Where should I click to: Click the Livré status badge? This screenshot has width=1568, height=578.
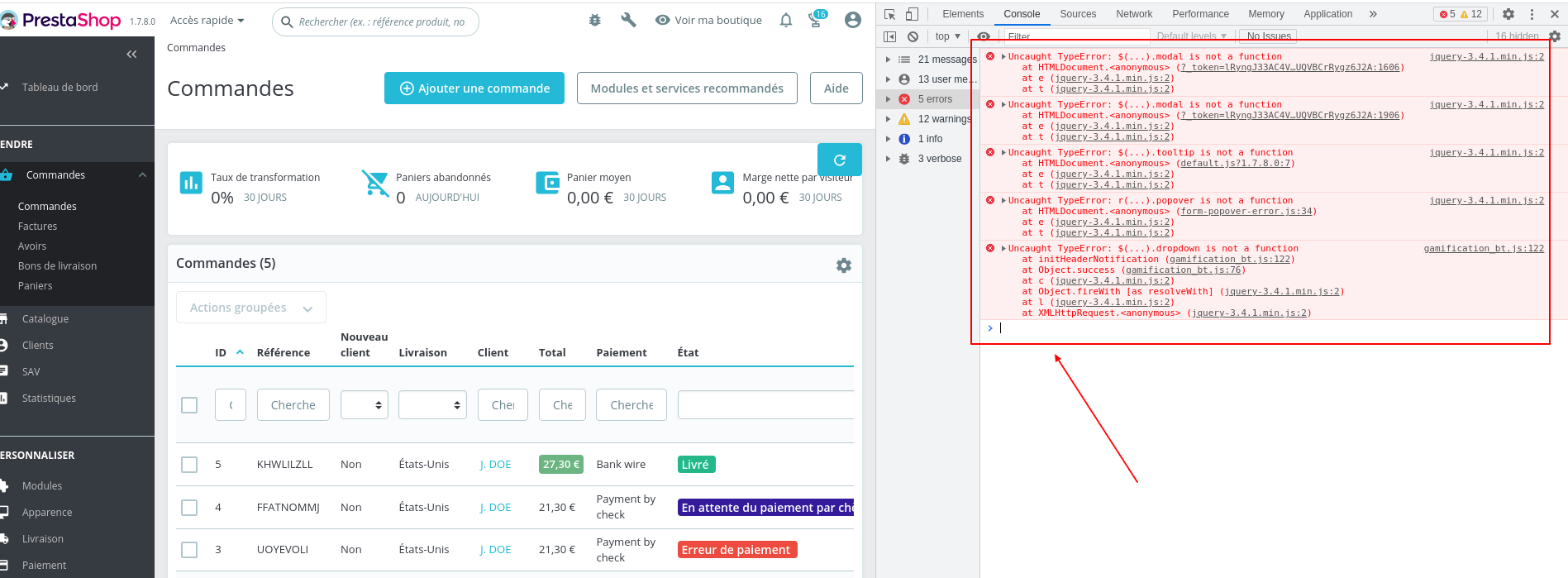click(696, 465)
